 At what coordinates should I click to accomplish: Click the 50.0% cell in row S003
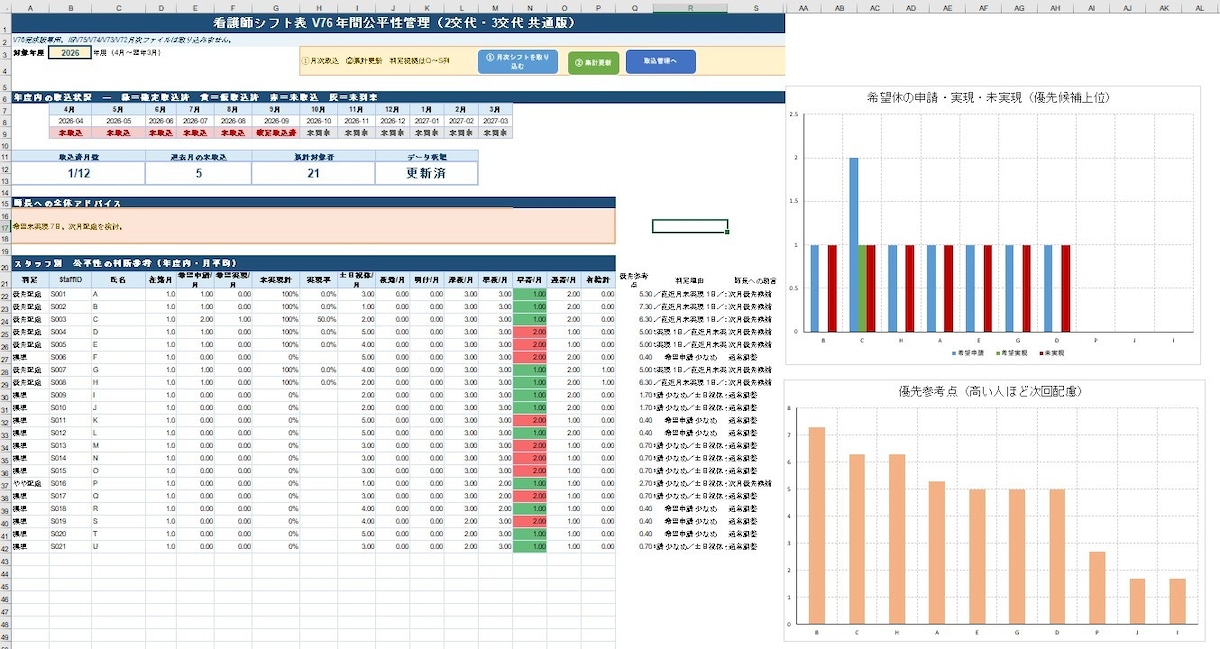319,320
